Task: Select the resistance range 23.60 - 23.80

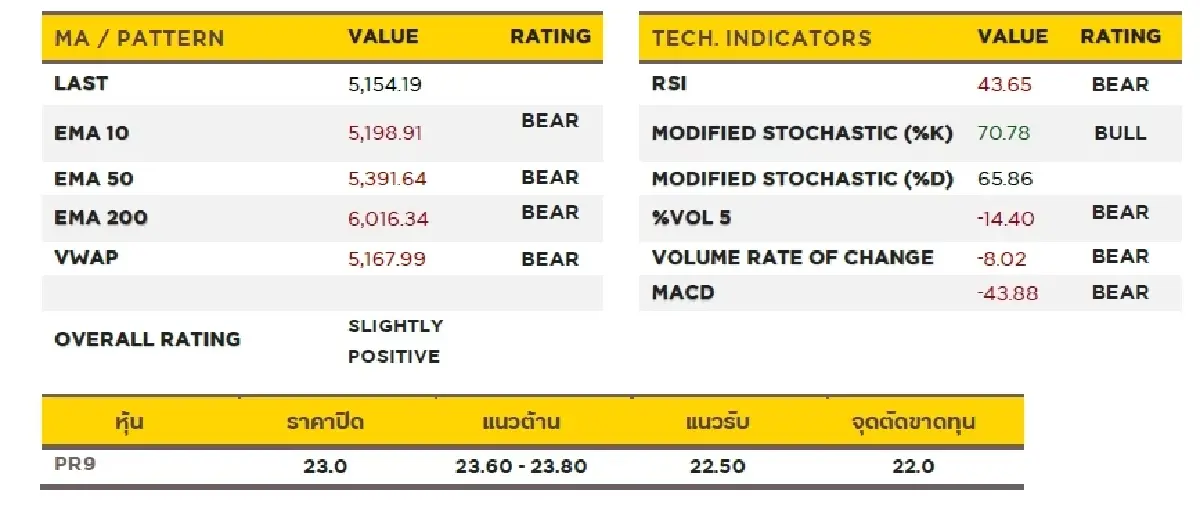Action: (521, 466)
